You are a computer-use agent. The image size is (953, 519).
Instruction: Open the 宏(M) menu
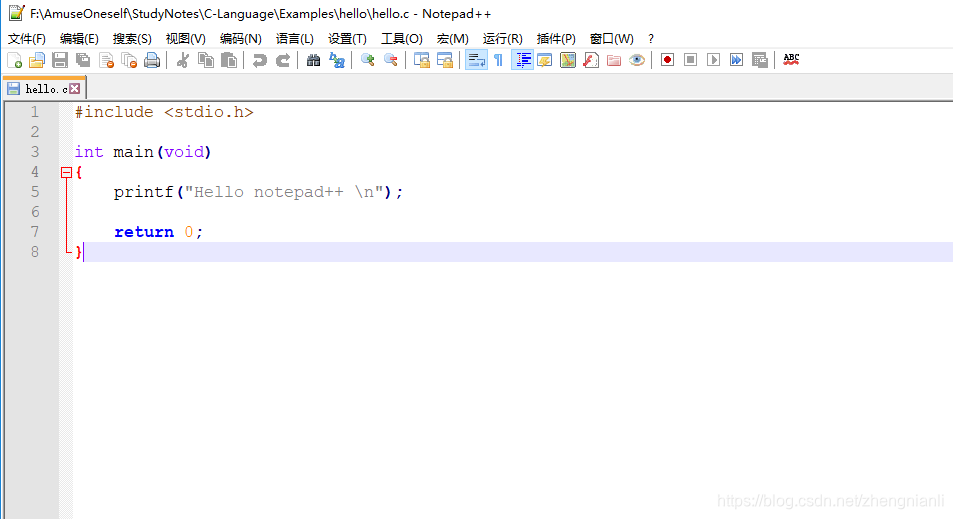point(453,39)
